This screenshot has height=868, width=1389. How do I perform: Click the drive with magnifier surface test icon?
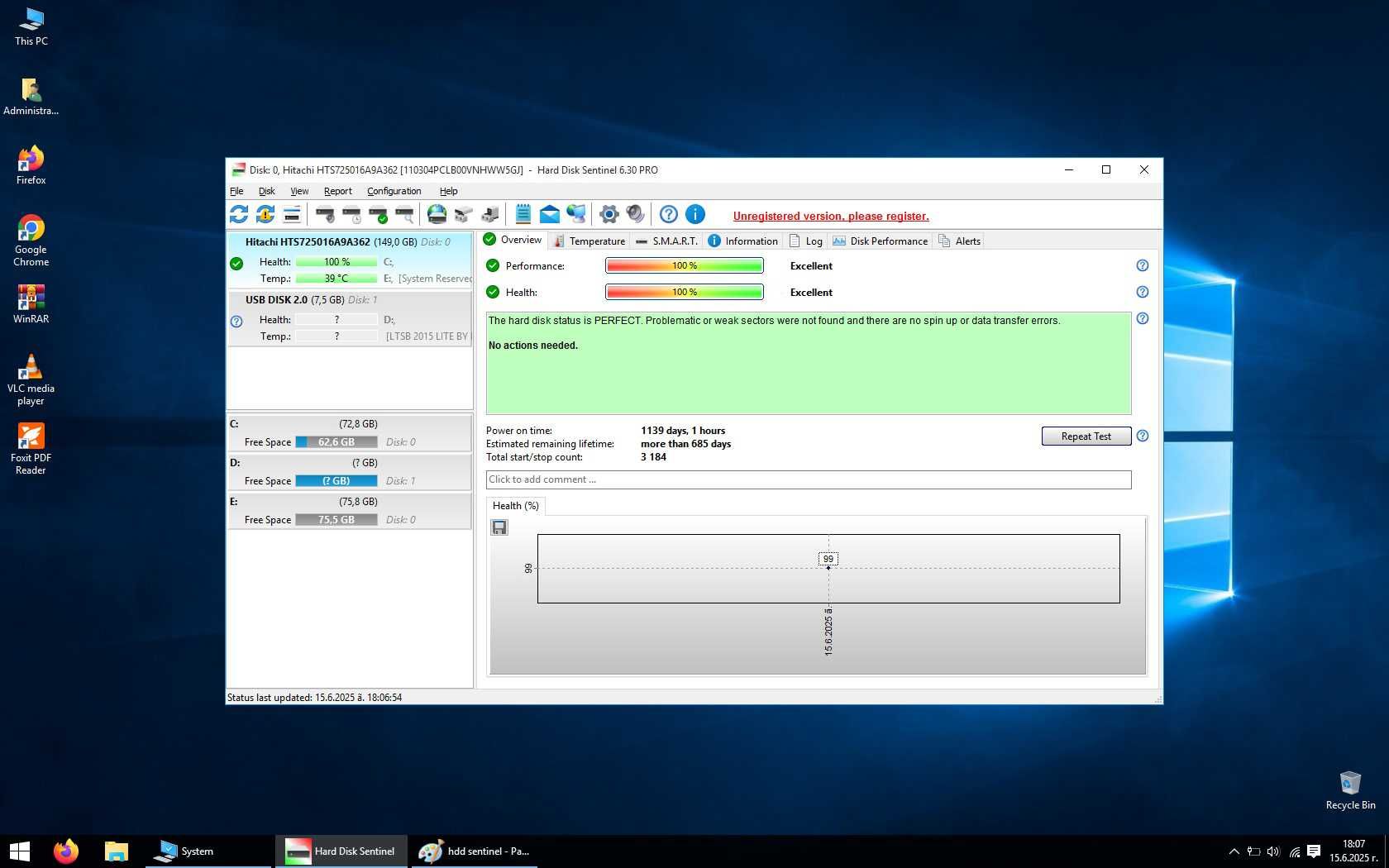point(404,215)
